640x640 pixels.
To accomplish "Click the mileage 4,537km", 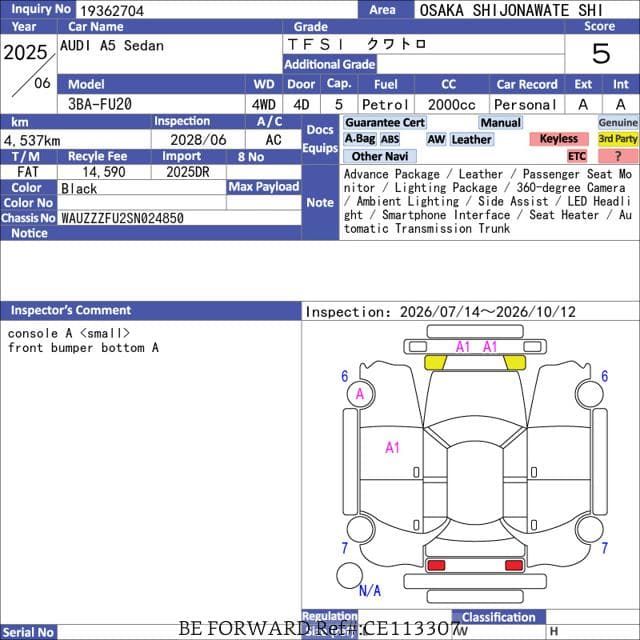I will tap(32, 140).
